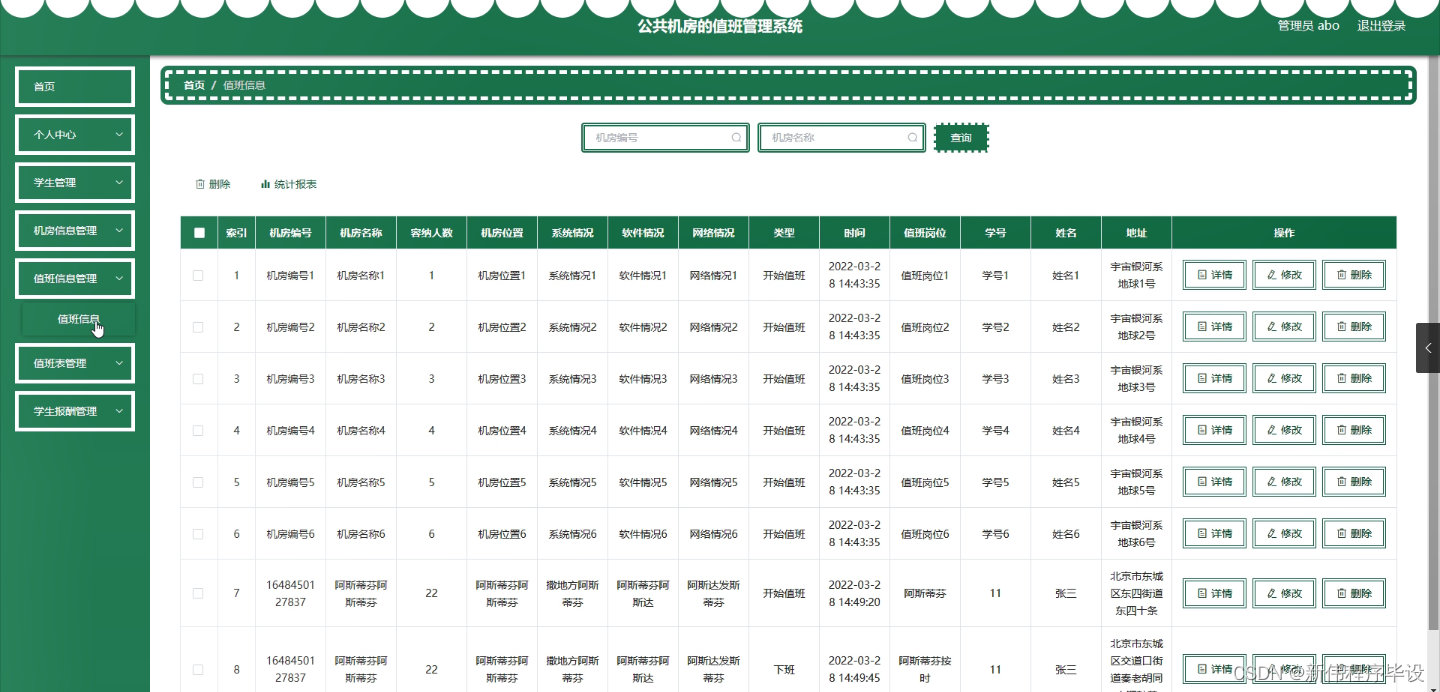Viewport: 1440px width, 692px height.
Task: Click the 详情 document icon on row 1
Action: (x=1201, y=274)
